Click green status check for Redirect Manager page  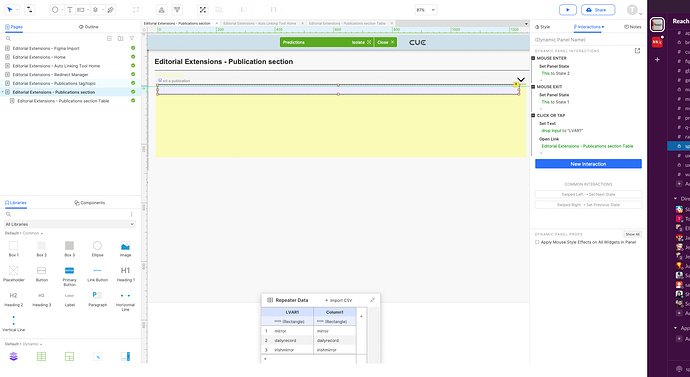(133, 75)
